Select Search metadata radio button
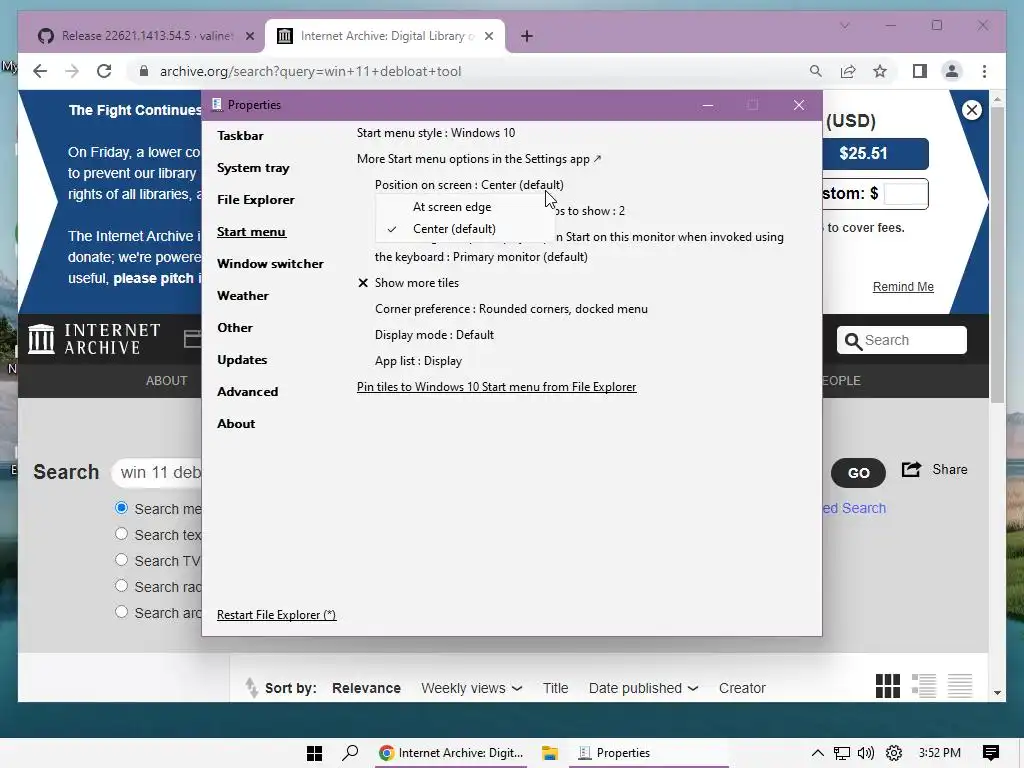This screenshot has width=1024, height=768. point(121,508)
